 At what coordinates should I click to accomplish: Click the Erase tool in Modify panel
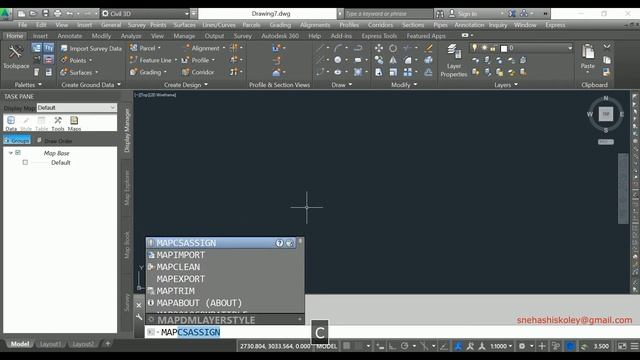point(428,48)
